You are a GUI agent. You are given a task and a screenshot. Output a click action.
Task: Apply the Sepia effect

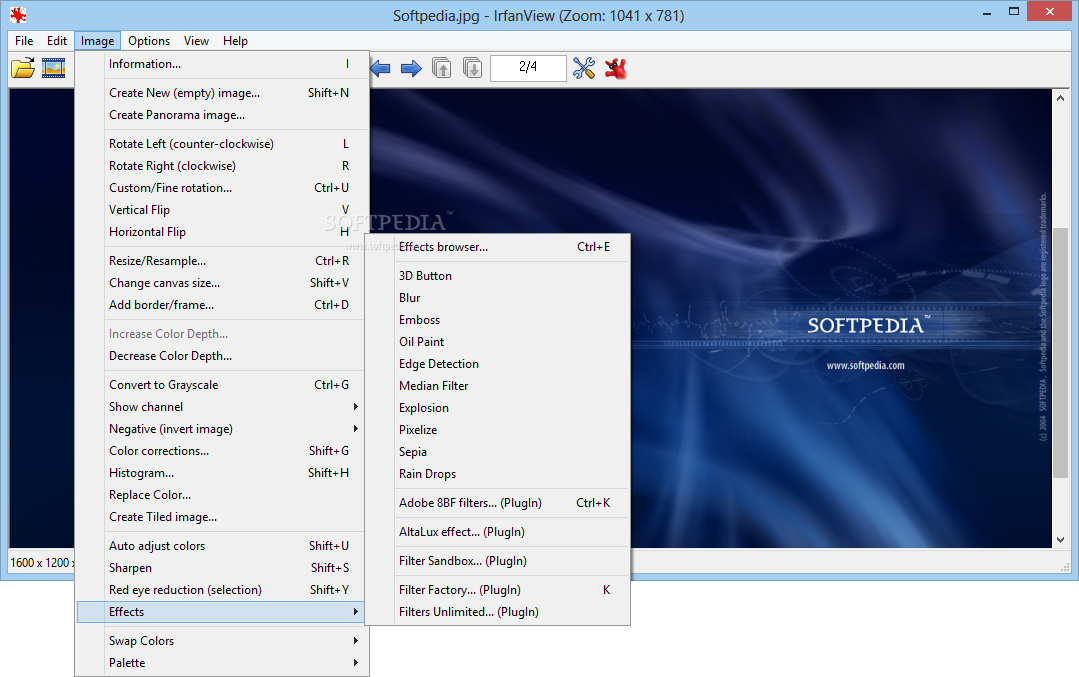[x=497, y=452]
